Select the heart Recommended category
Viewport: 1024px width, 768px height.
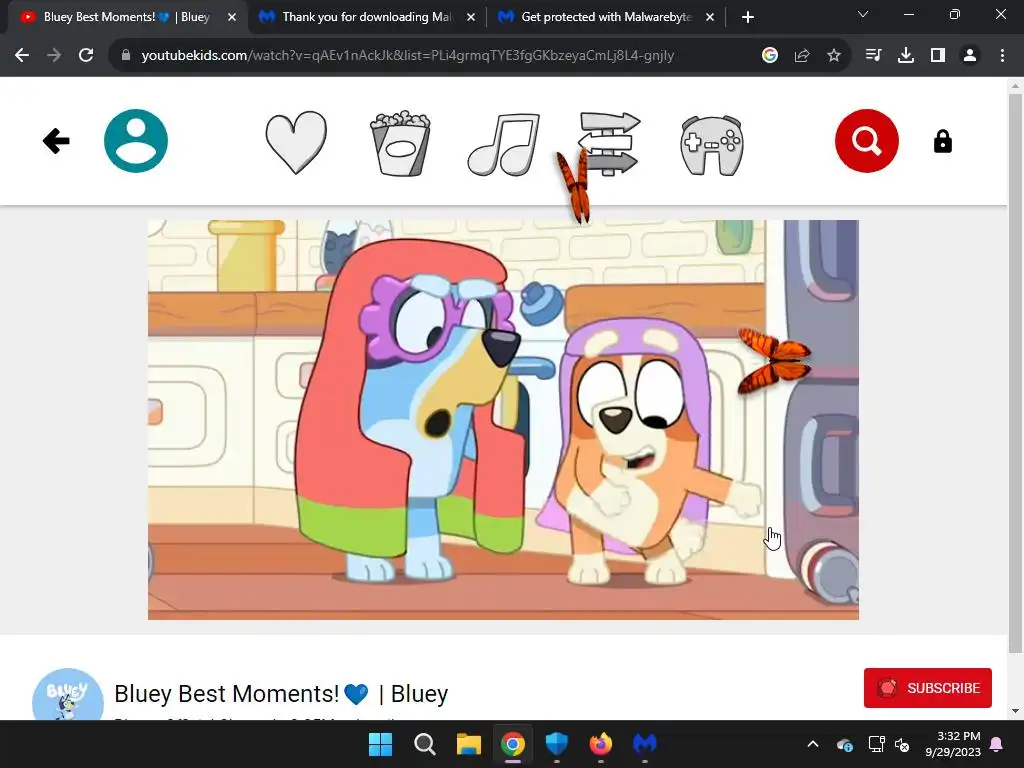296,143
